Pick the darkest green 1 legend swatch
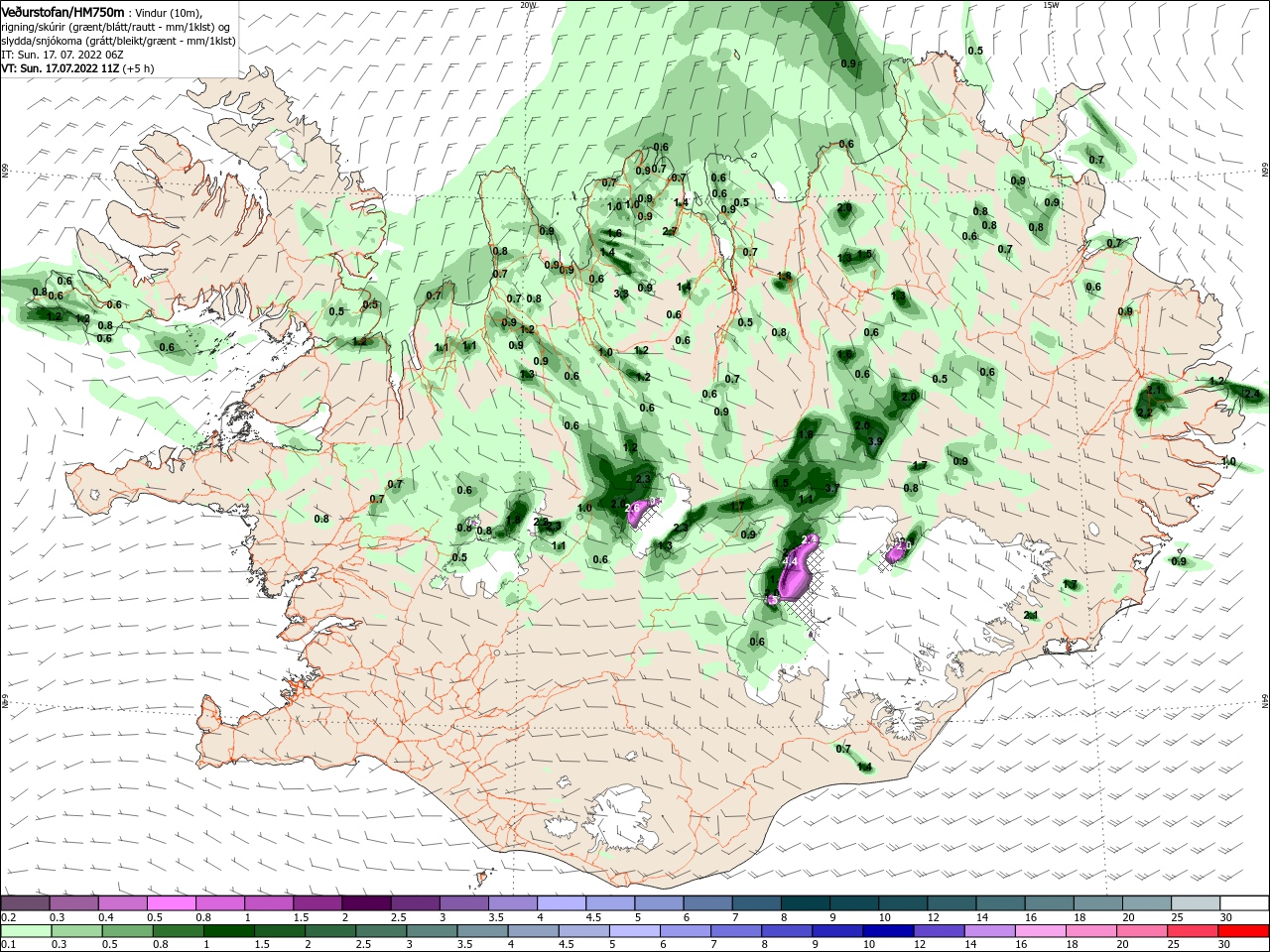The height and width of the screenshot is (952, 1270). (x=230, y=933)
